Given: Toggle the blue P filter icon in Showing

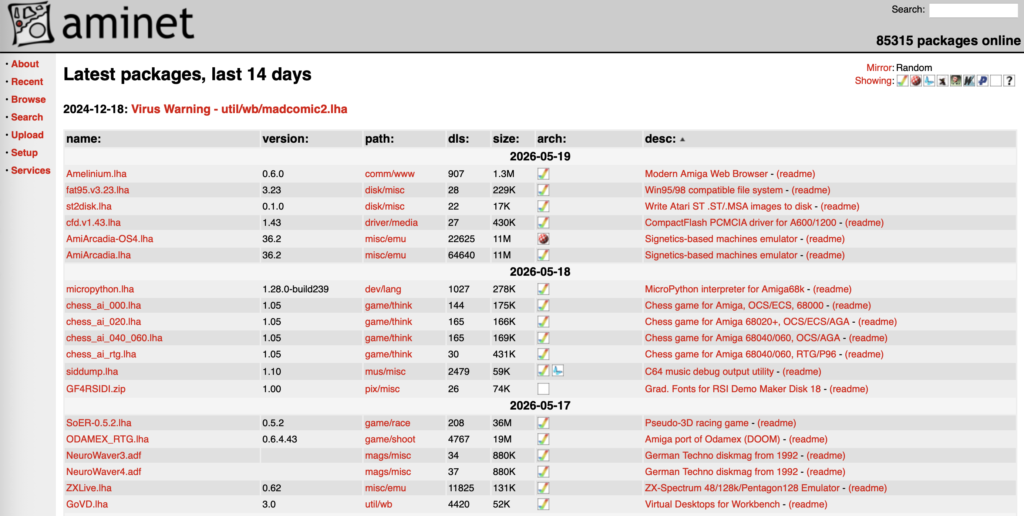Looking at the screenshot, I should (x=983, y=81).
